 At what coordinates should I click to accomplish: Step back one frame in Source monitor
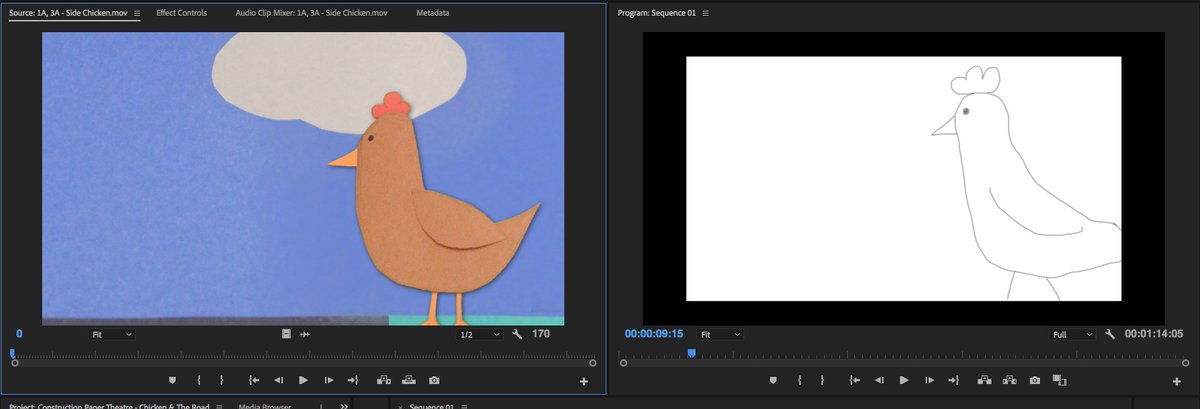279,380
